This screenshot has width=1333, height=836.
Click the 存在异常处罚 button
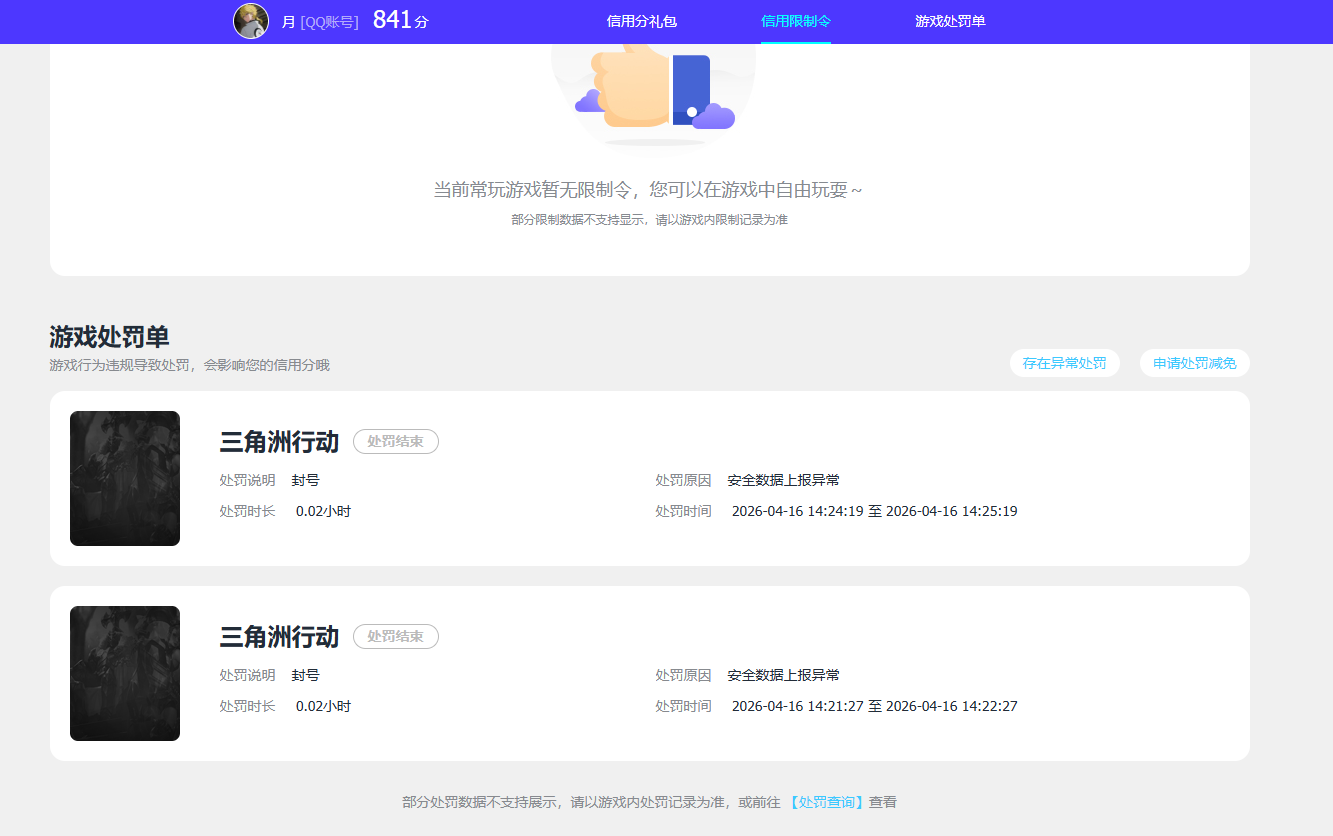pos(1065,363)
